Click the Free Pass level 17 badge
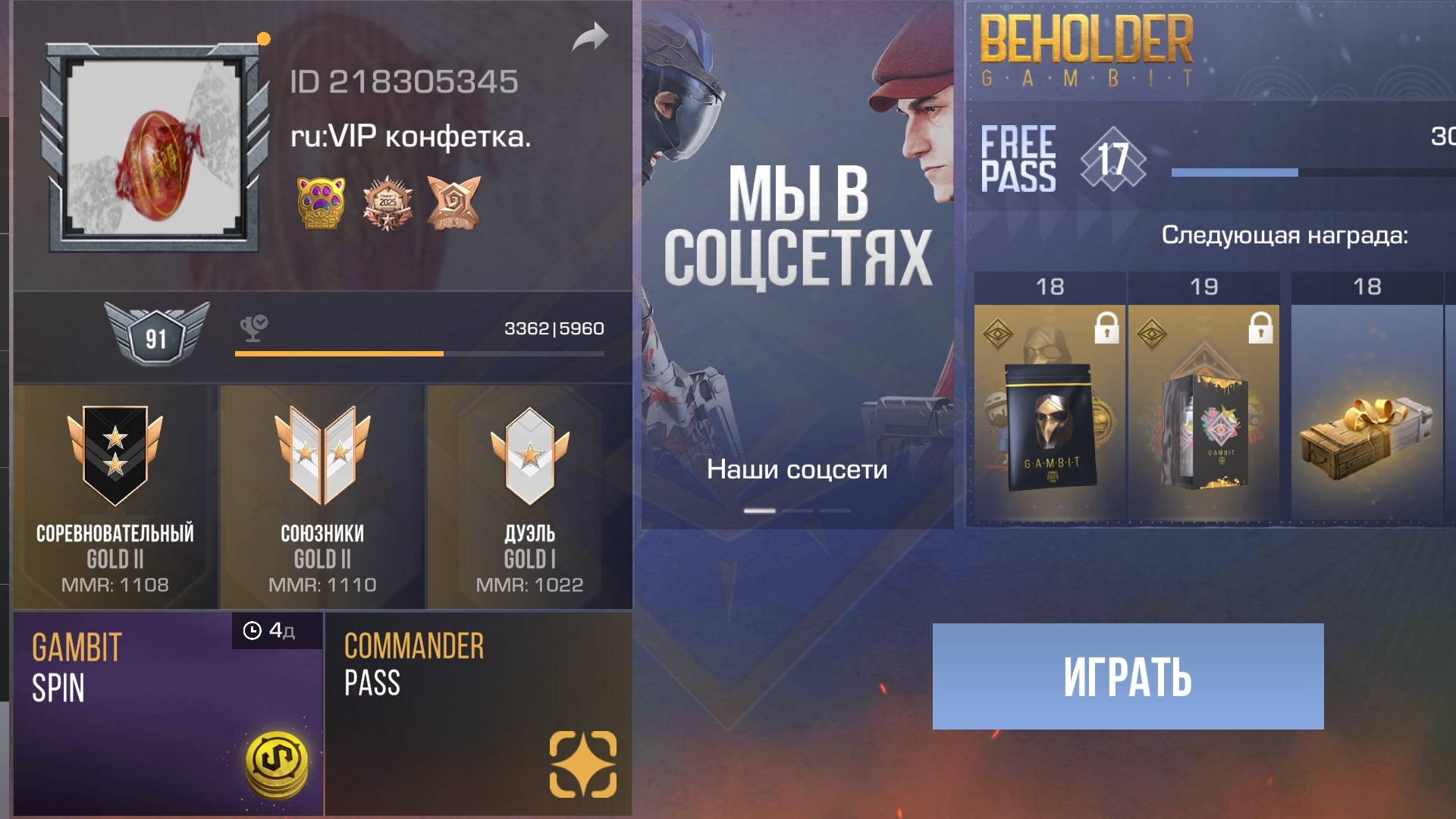The height and width of the screenshot is (819, 1456). 1112,158
